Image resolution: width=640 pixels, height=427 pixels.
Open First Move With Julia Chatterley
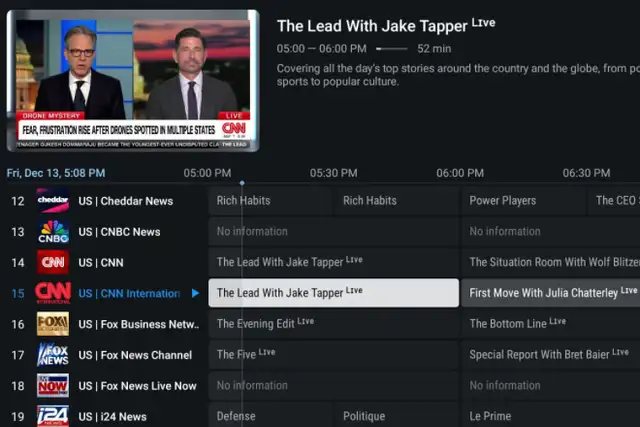pyautogui.click(x=551, y=293)
